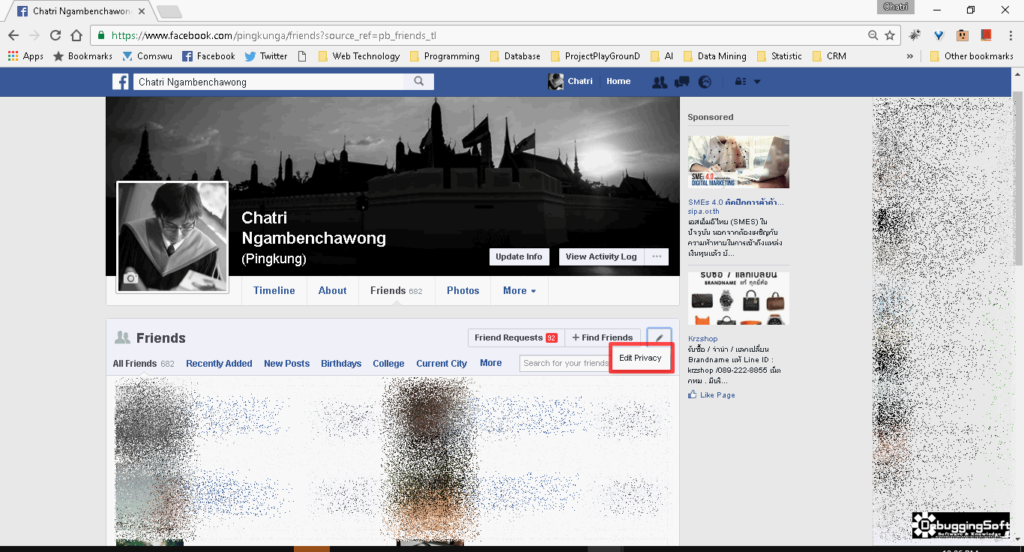Open Twitter bookmark
1024x552 pixels.
pos(266,56)
